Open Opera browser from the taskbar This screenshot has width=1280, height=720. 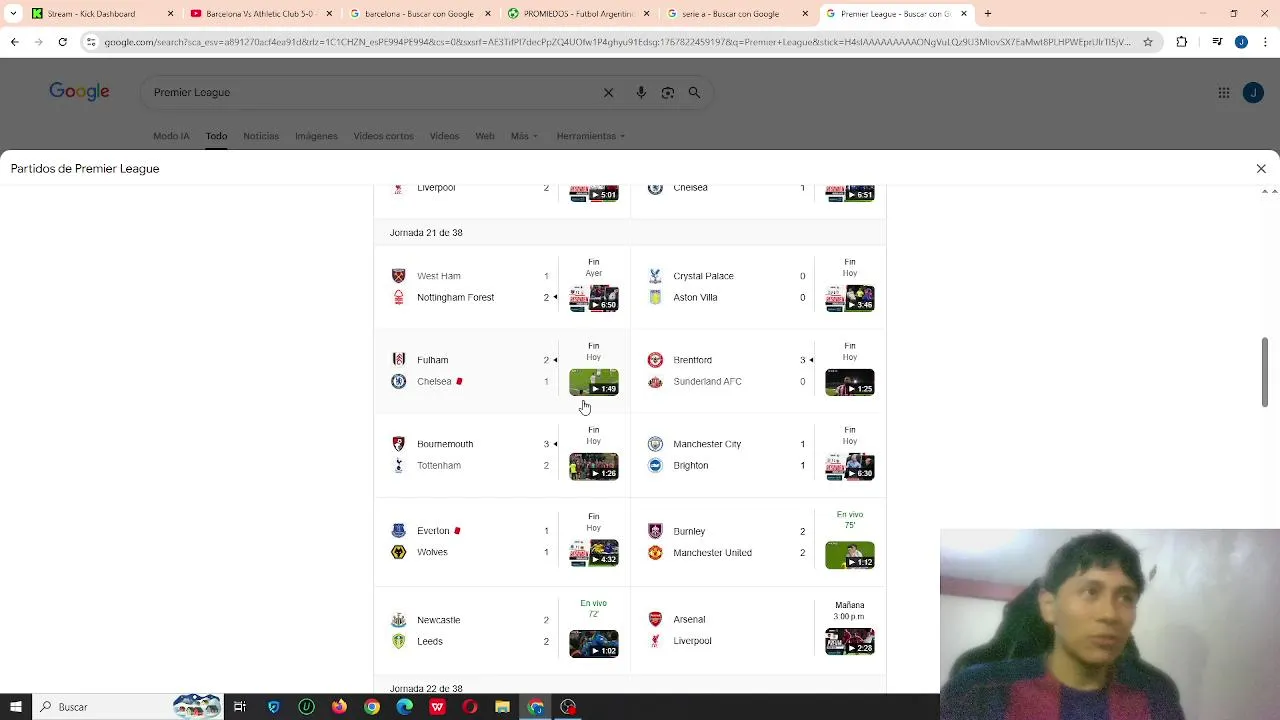470,707
